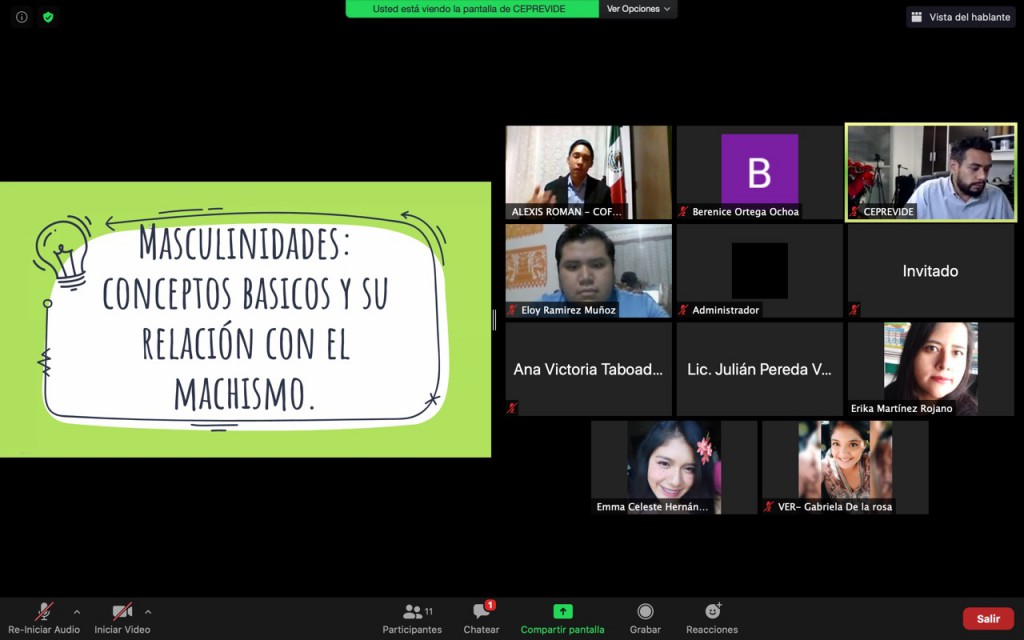Click the chat unread badge showing 1
Screen dimensions: 1024x640
coord(490,605)
